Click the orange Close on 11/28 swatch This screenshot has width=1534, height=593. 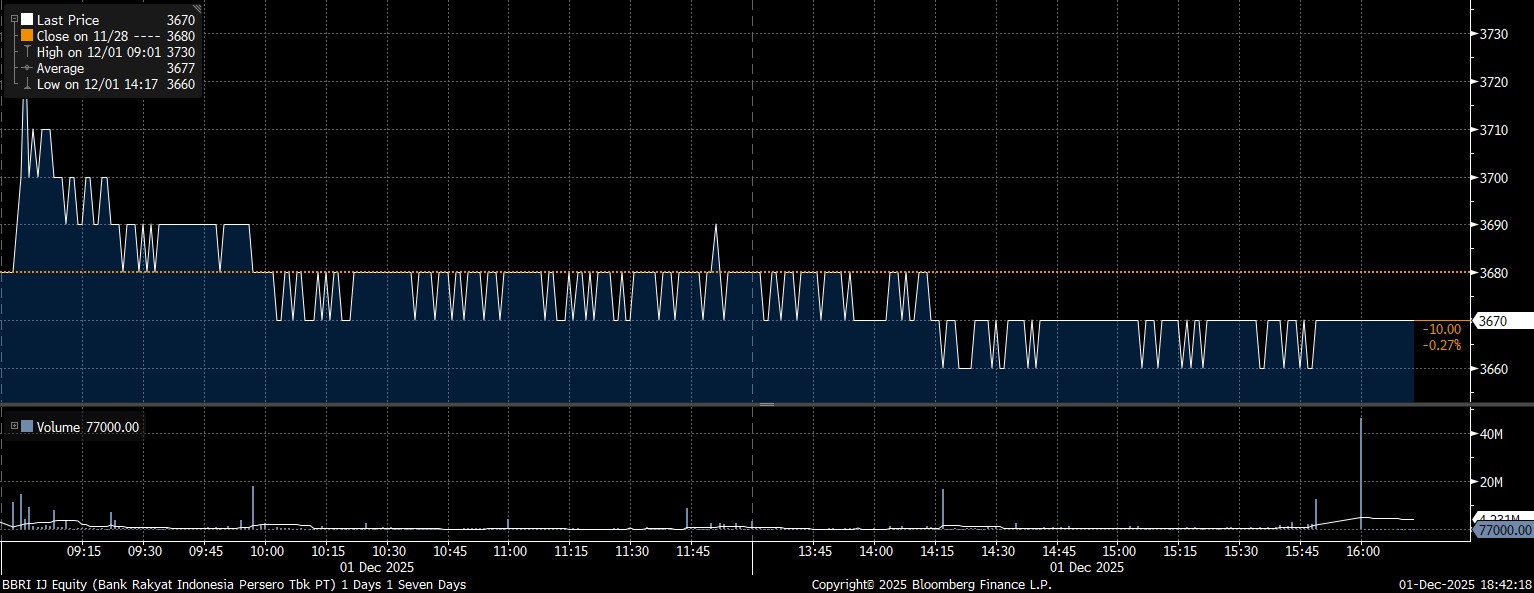(x=27, y=35)
